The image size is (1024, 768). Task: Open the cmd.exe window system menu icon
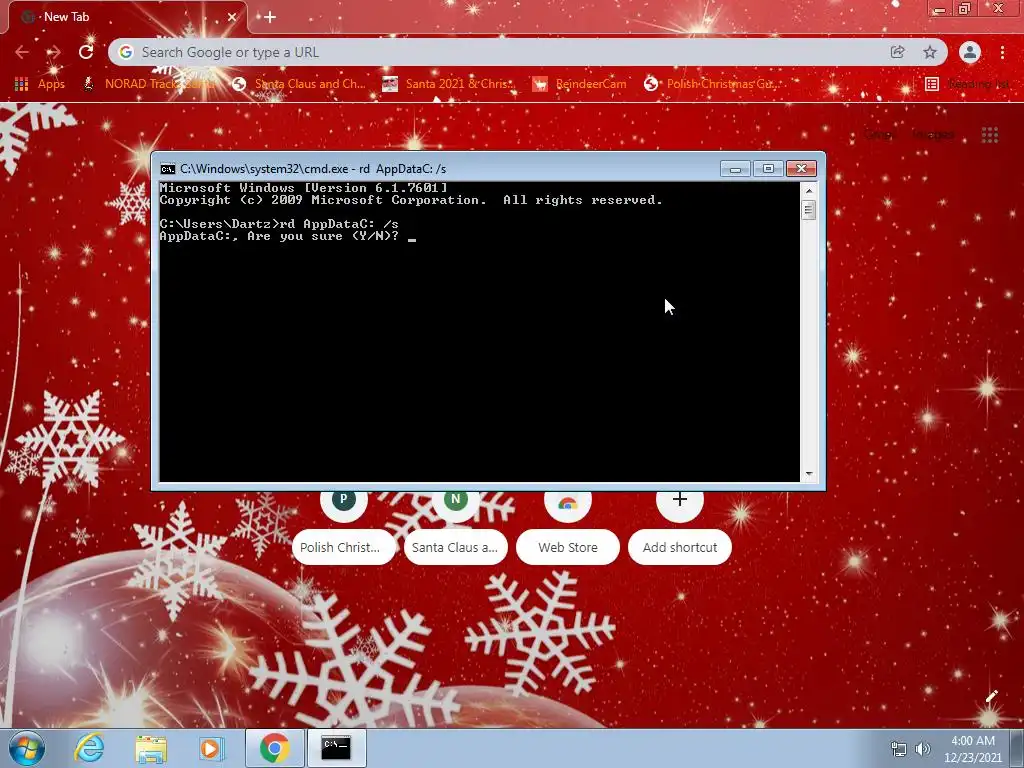[168, 169]
